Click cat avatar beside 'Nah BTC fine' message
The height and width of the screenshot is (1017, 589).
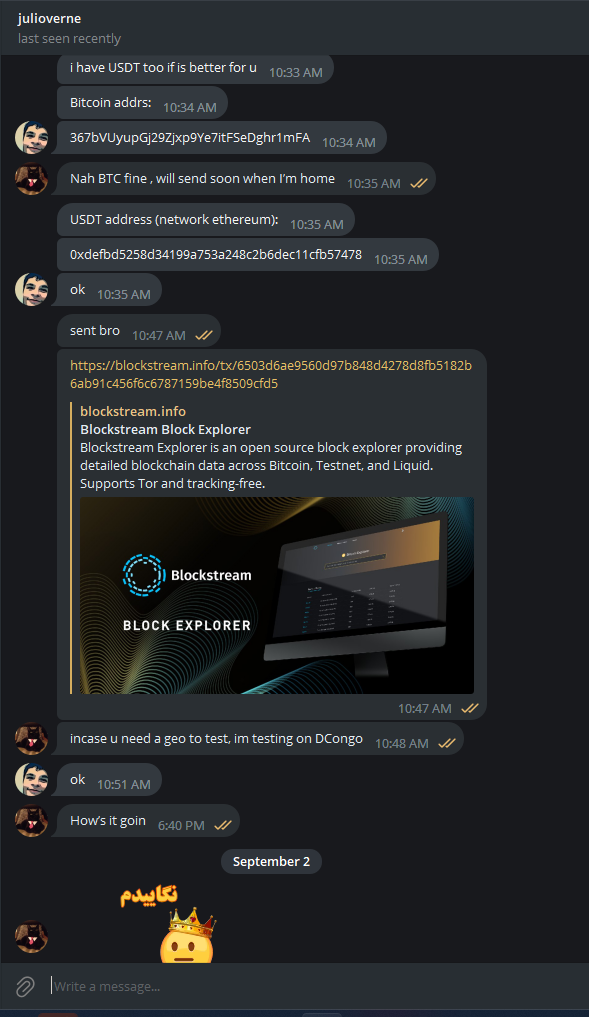click(32, 178)
